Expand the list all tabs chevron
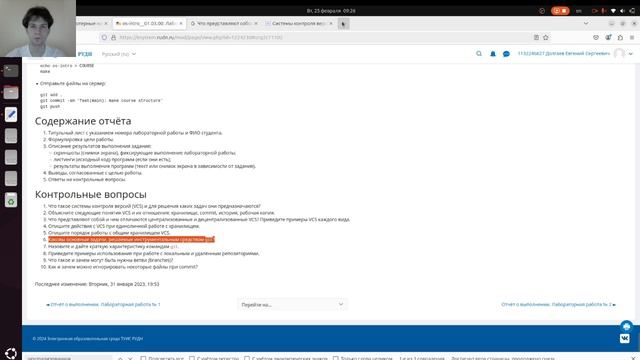This screenshot has width=640, height=360. tap(586, 23)
